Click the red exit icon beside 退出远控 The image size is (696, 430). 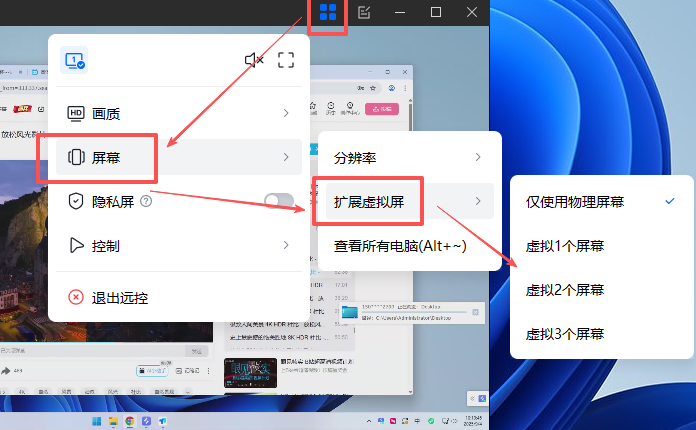coord(75,297)
